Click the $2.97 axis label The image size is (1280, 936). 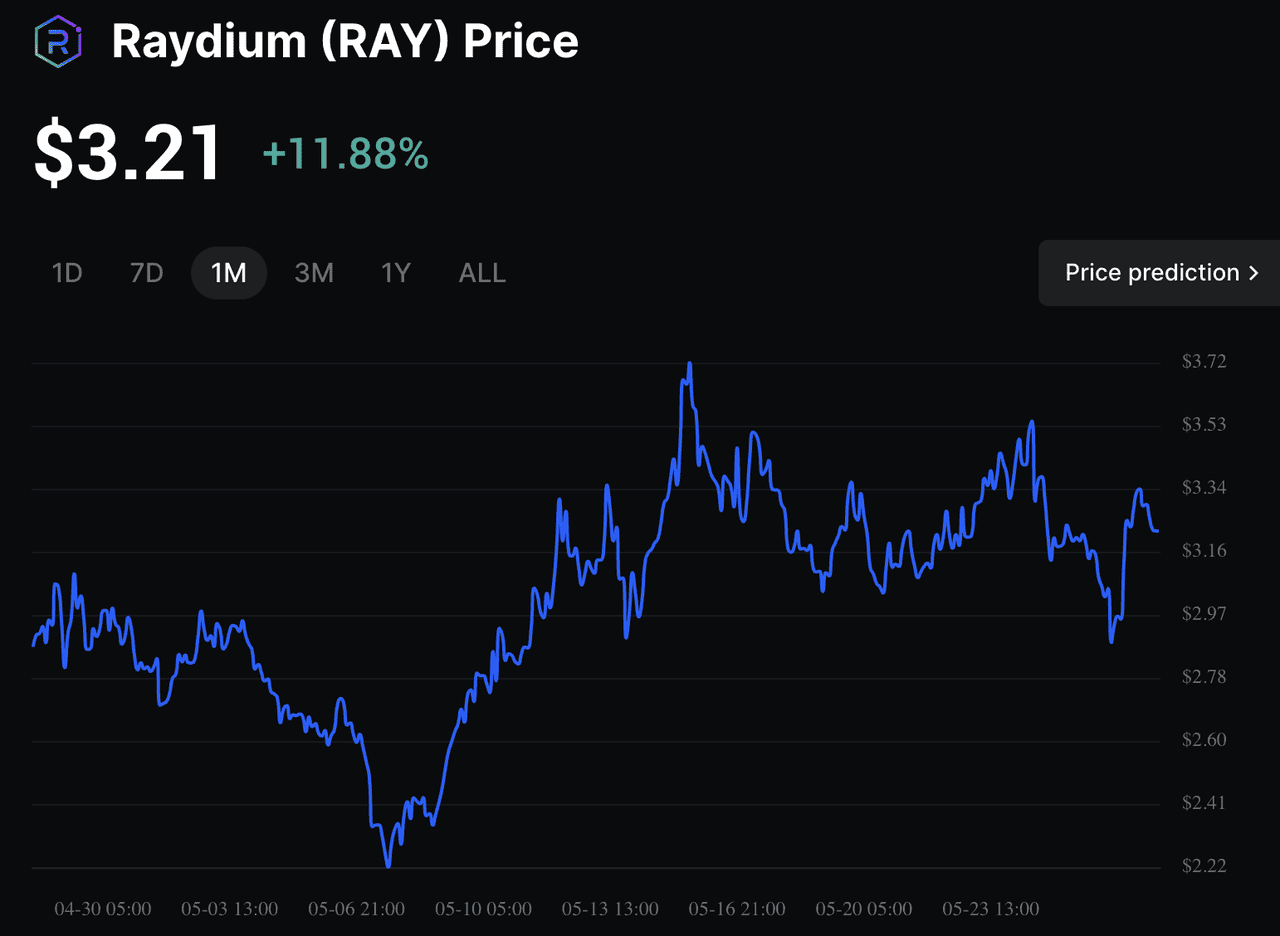(1204, 613)
